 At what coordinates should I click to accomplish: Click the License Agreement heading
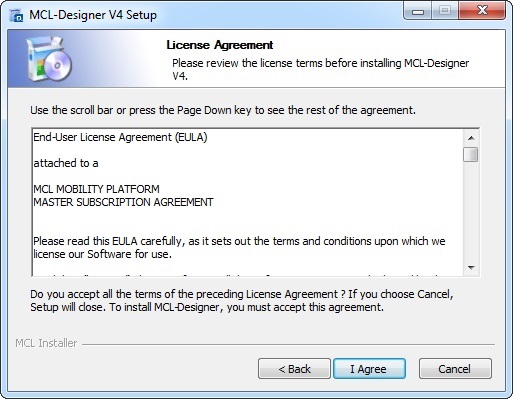point(220,45)
